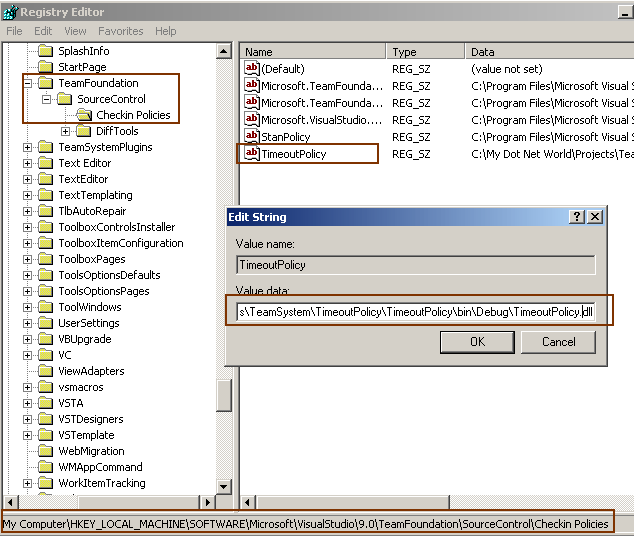This screenshot has height=536, width=634.
Task: Collapse the TeamFoundation tree node
Action: point(27,83)
